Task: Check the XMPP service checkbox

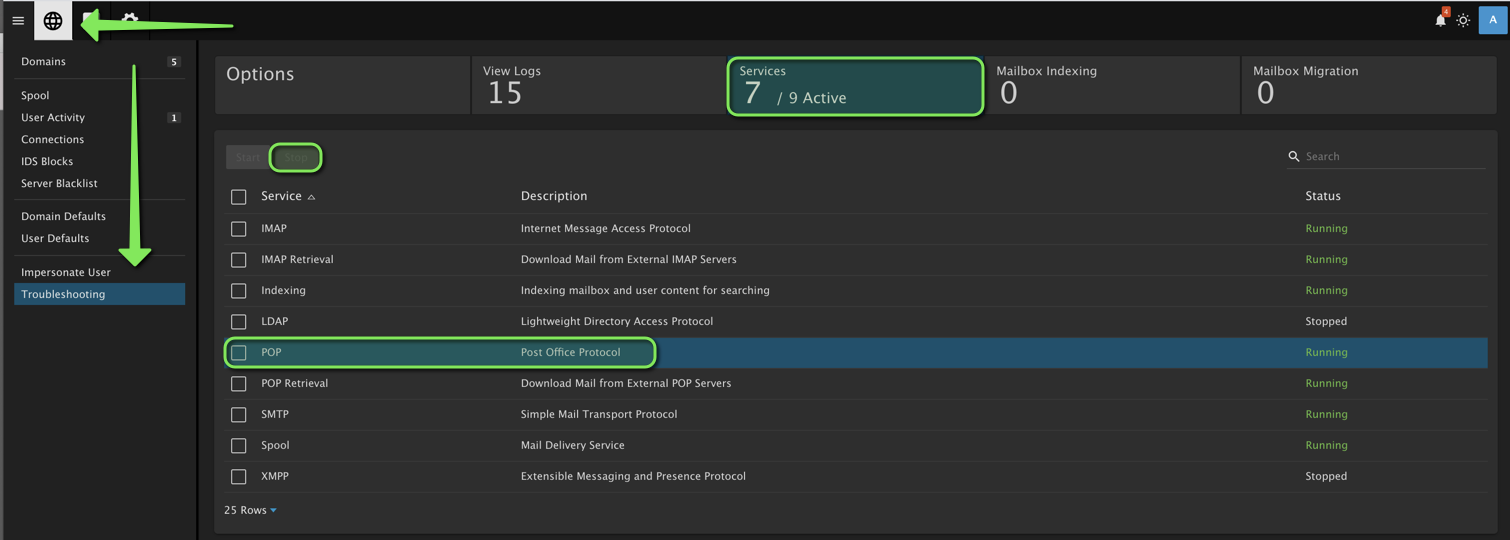Action: point(239,477)
